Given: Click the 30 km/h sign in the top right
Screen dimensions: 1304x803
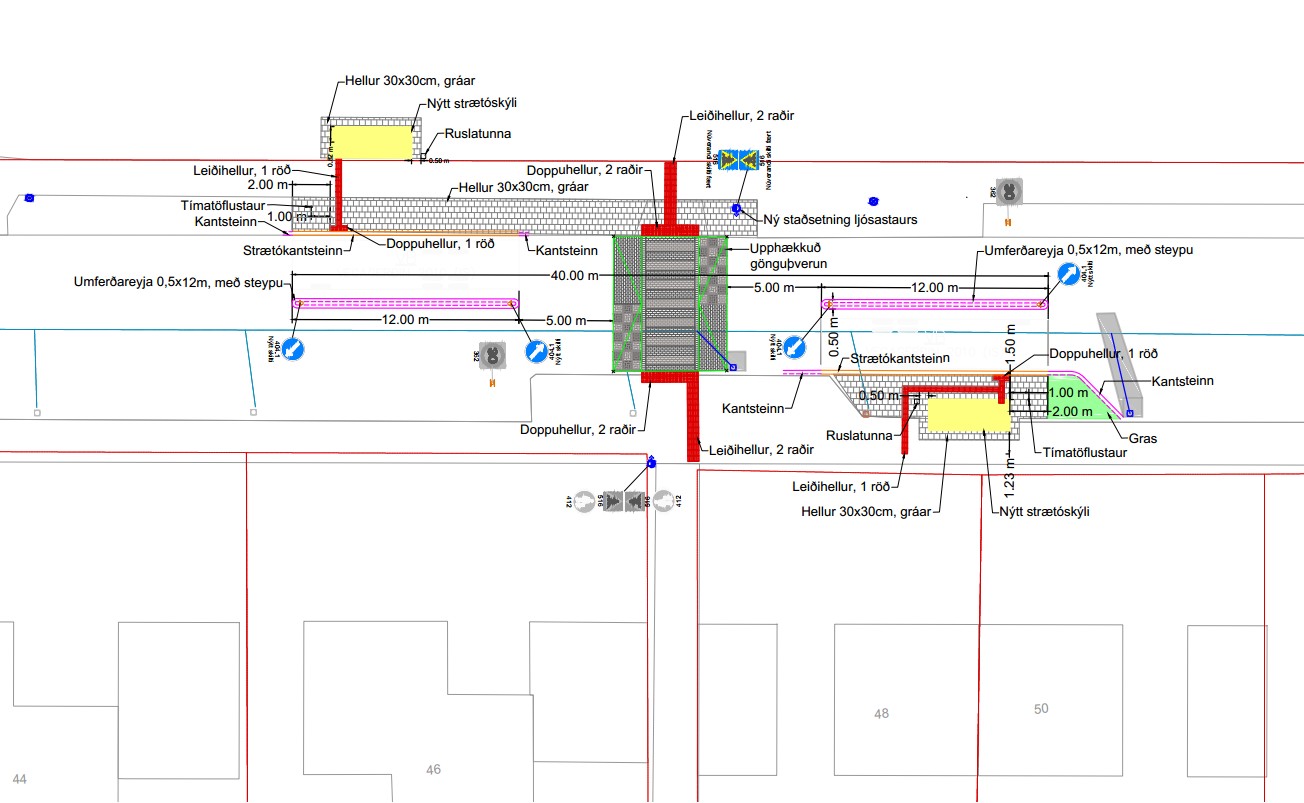Looking at the screenshot, I should click(1010, 190).
